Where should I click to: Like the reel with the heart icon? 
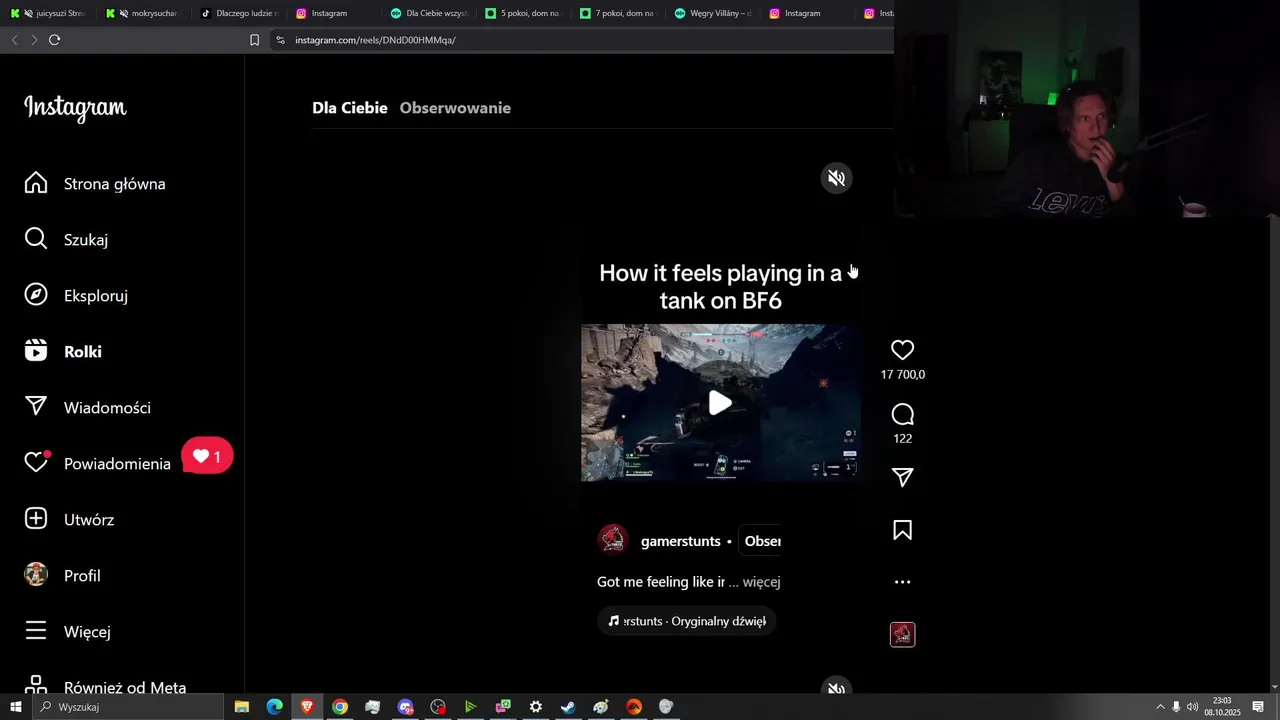pyautogui.click(x=902, y=350)
